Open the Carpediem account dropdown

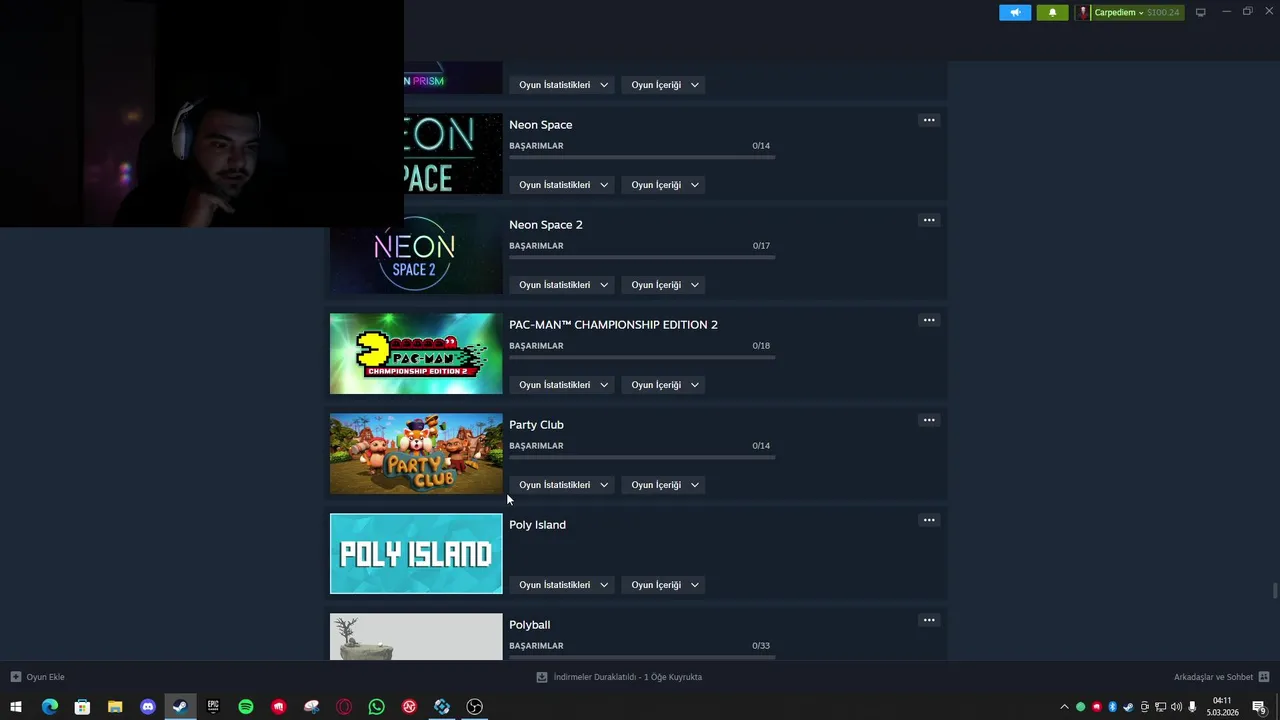[x=1119, y=13]
